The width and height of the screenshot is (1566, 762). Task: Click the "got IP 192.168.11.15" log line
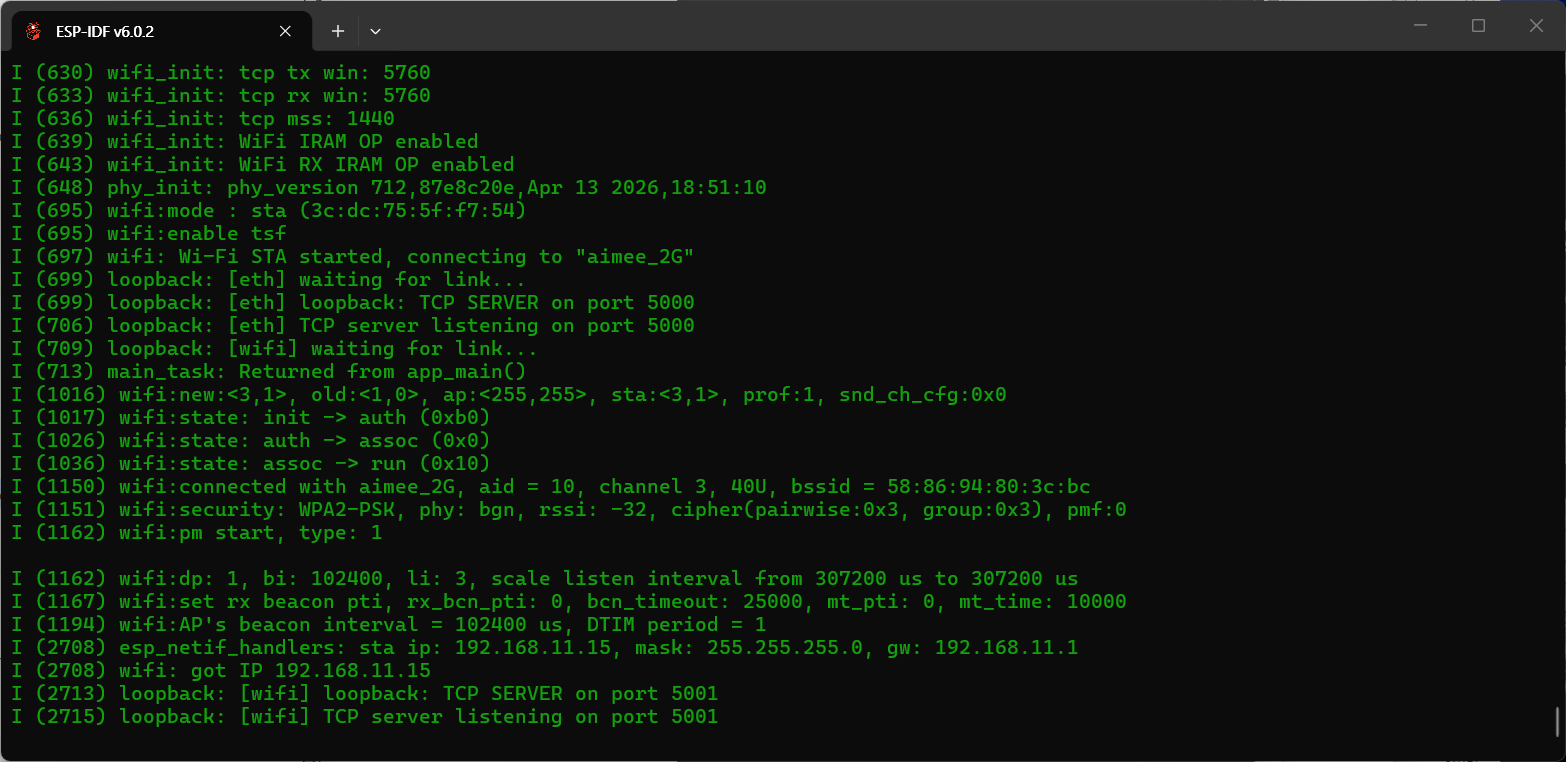point(221,670)
